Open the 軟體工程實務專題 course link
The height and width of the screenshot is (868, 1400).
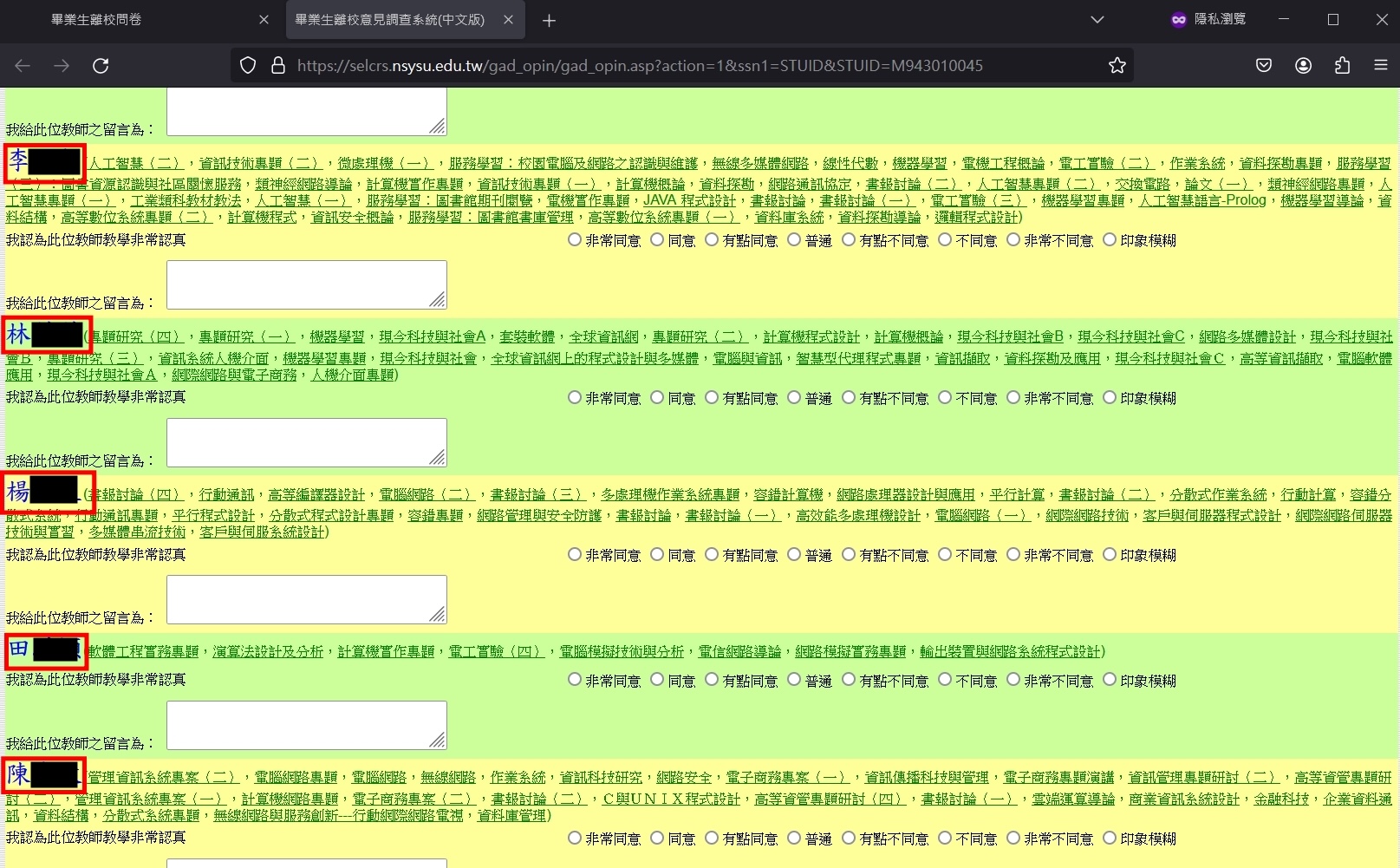pos(143,651)
